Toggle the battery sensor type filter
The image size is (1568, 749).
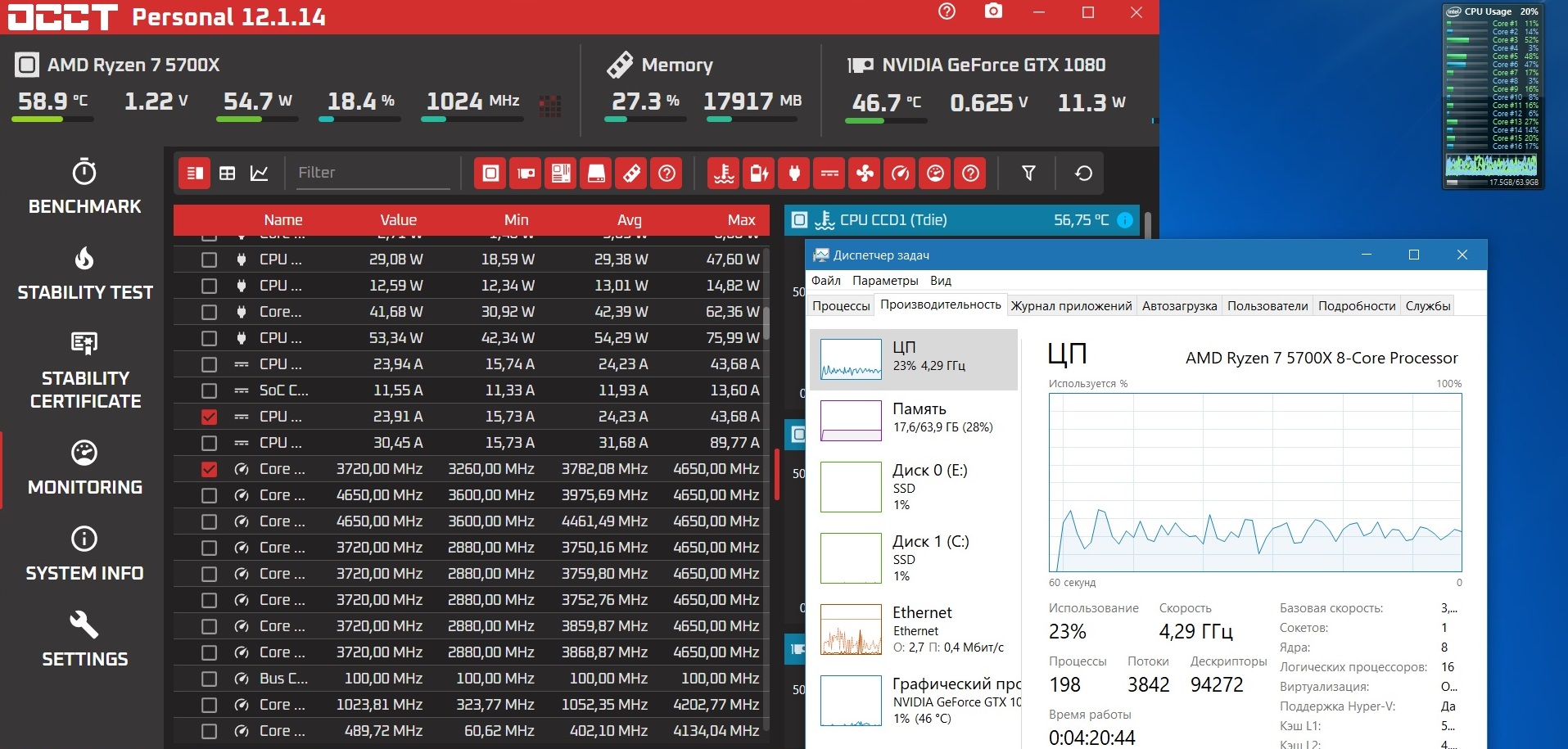[759, 173]
